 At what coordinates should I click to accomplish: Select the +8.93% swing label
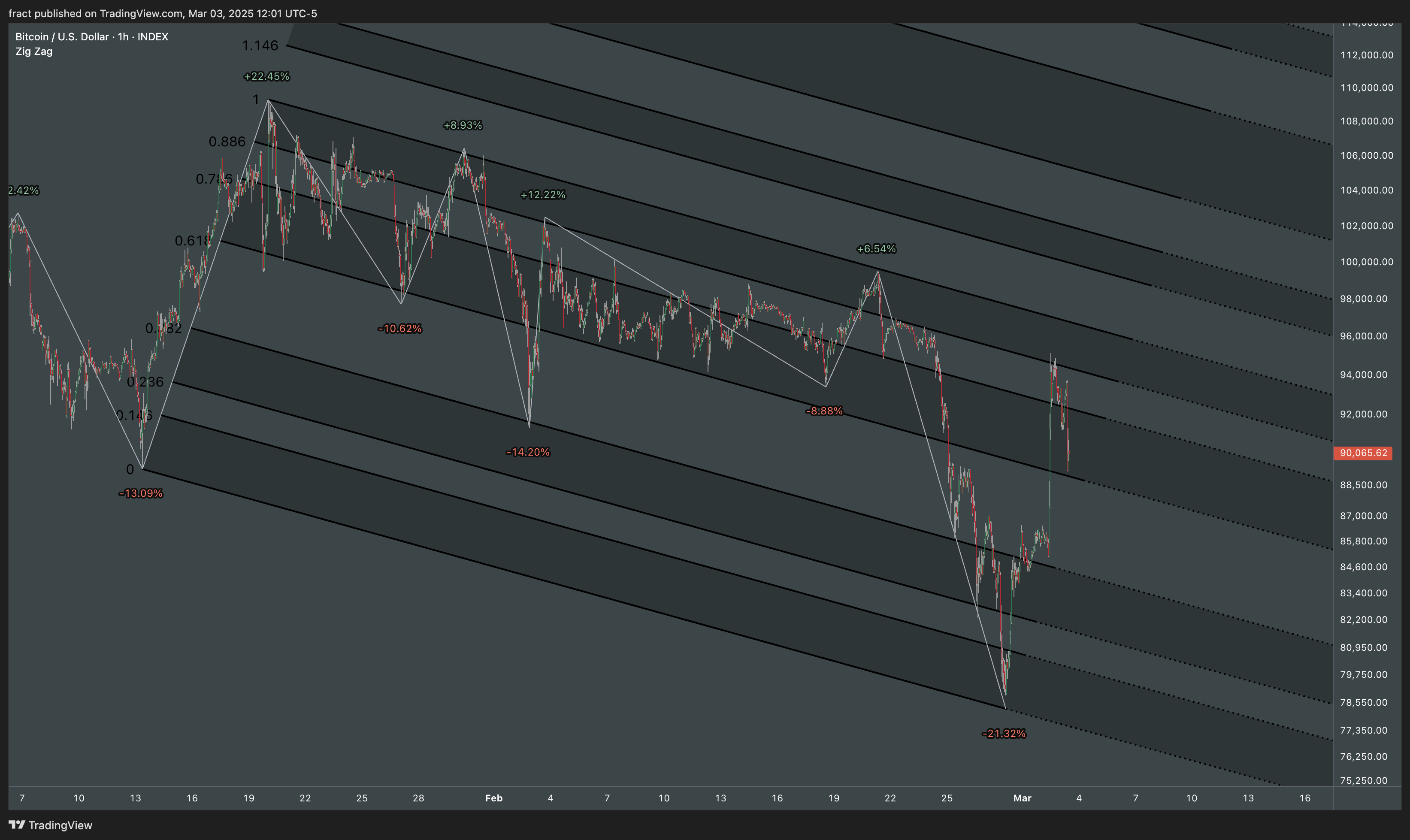click(x=463, y=125)
